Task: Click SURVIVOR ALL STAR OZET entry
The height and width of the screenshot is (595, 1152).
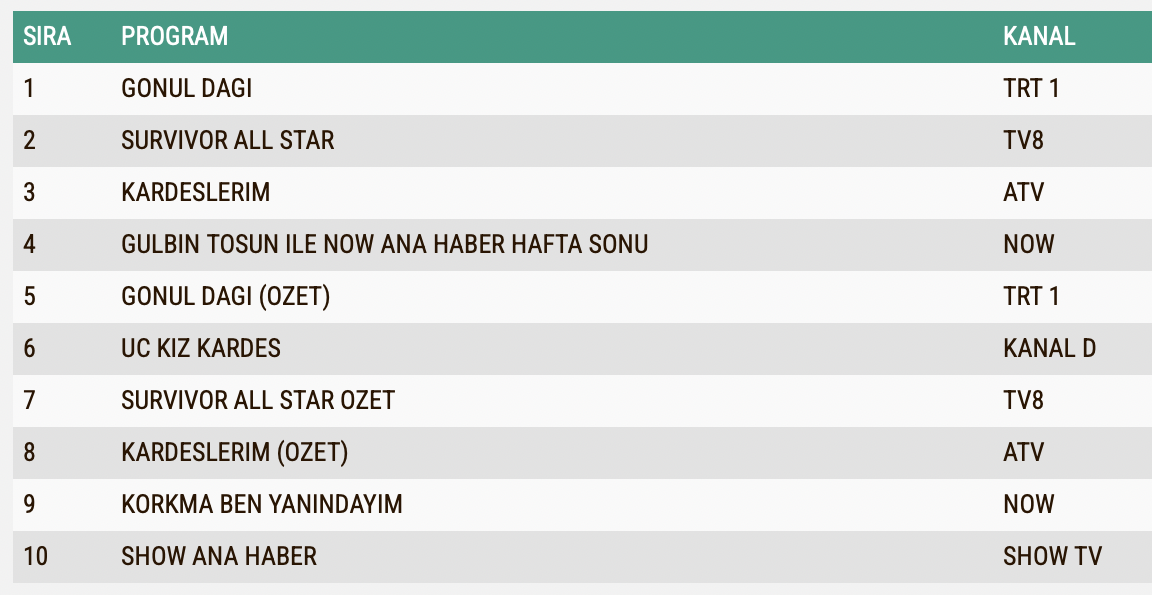Action: click(258, 400)
